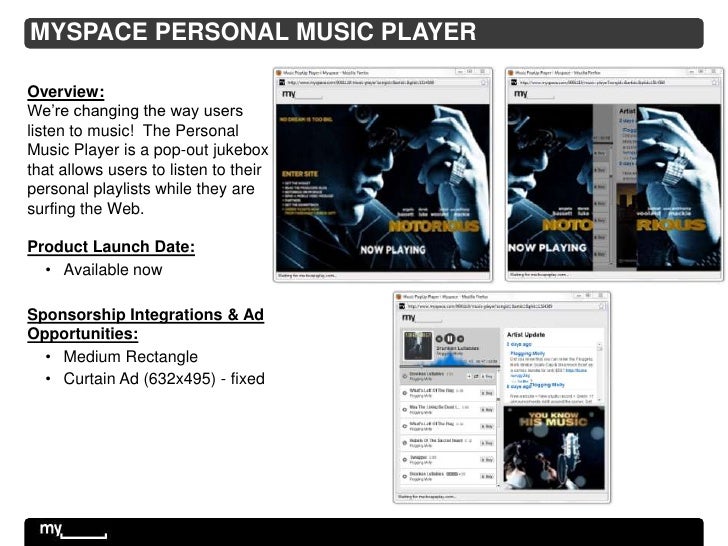This screenshot has width=728, height=546.
Task: Click the Artist panel revealed behind the curtain
Action: (627, 144)
